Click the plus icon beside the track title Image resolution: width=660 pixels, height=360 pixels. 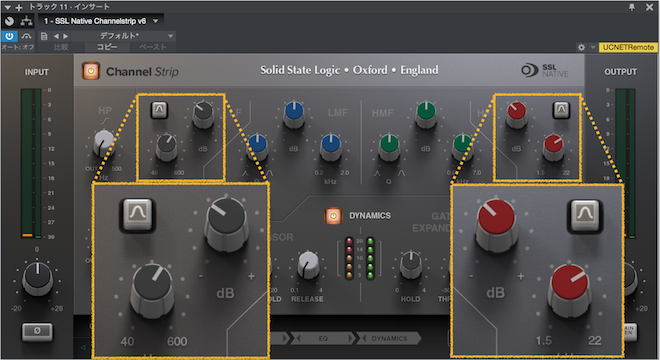tap(19, 7)
